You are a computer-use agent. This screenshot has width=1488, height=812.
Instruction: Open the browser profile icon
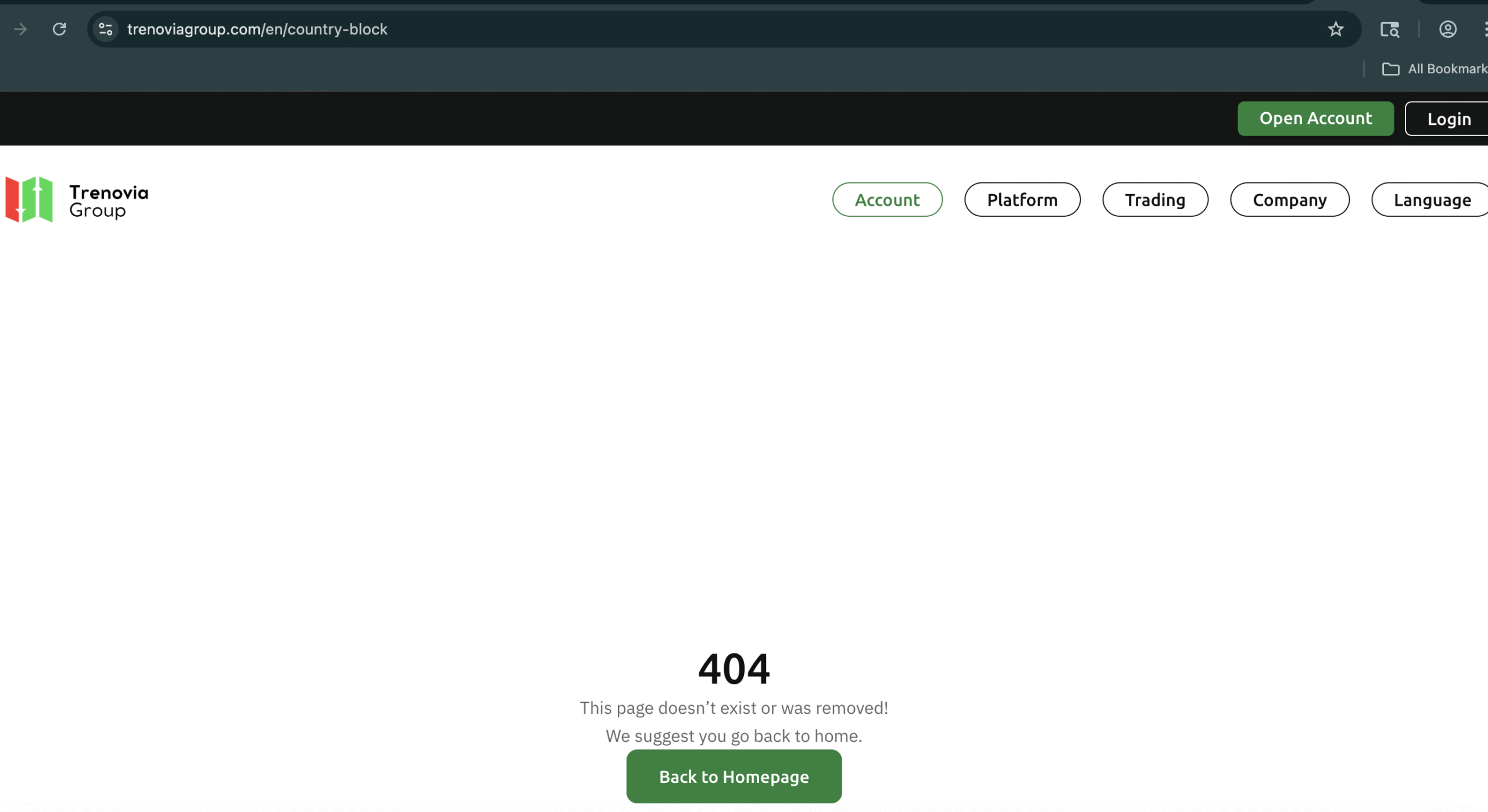(1447, 29)
